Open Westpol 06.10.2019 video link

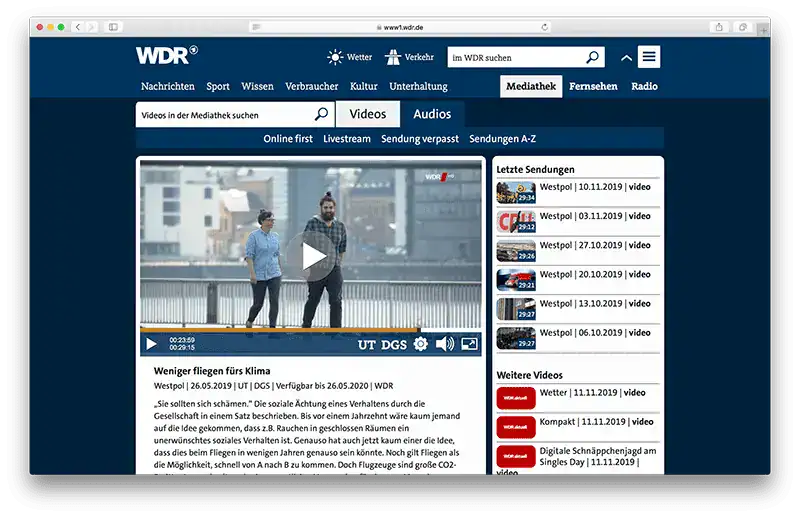[595, 332]
